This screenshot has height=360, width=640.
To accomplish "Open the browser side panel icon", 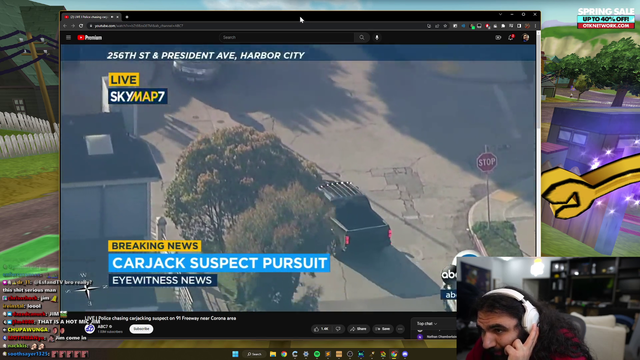I will (x=519, y=26).
